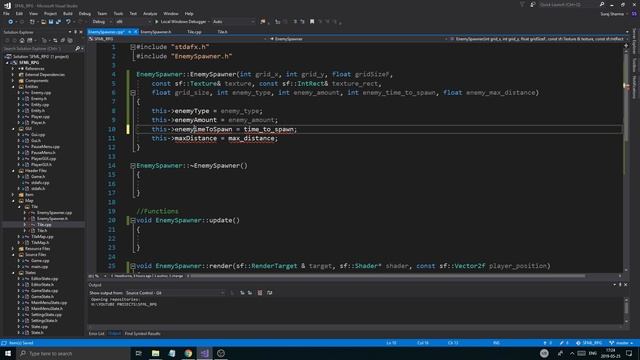Switch to the Tile.cpp editor tab
640x360 pixels.
(x=194, y=32)
